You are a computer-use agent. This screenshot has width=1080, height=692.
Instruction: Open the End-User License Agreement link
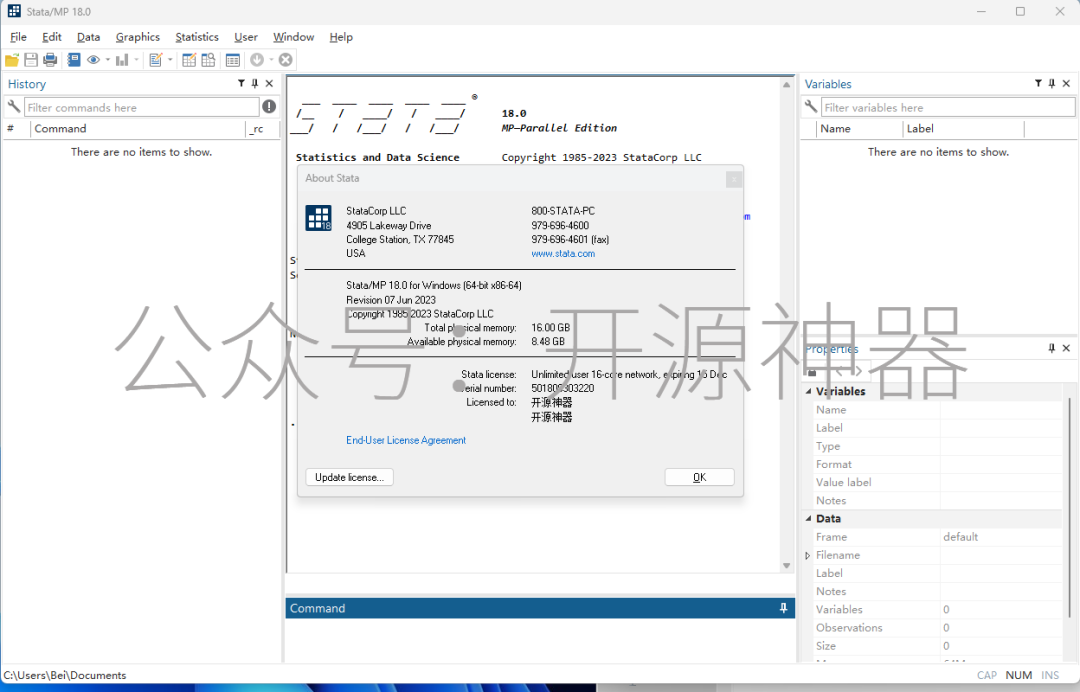[406, 440]
